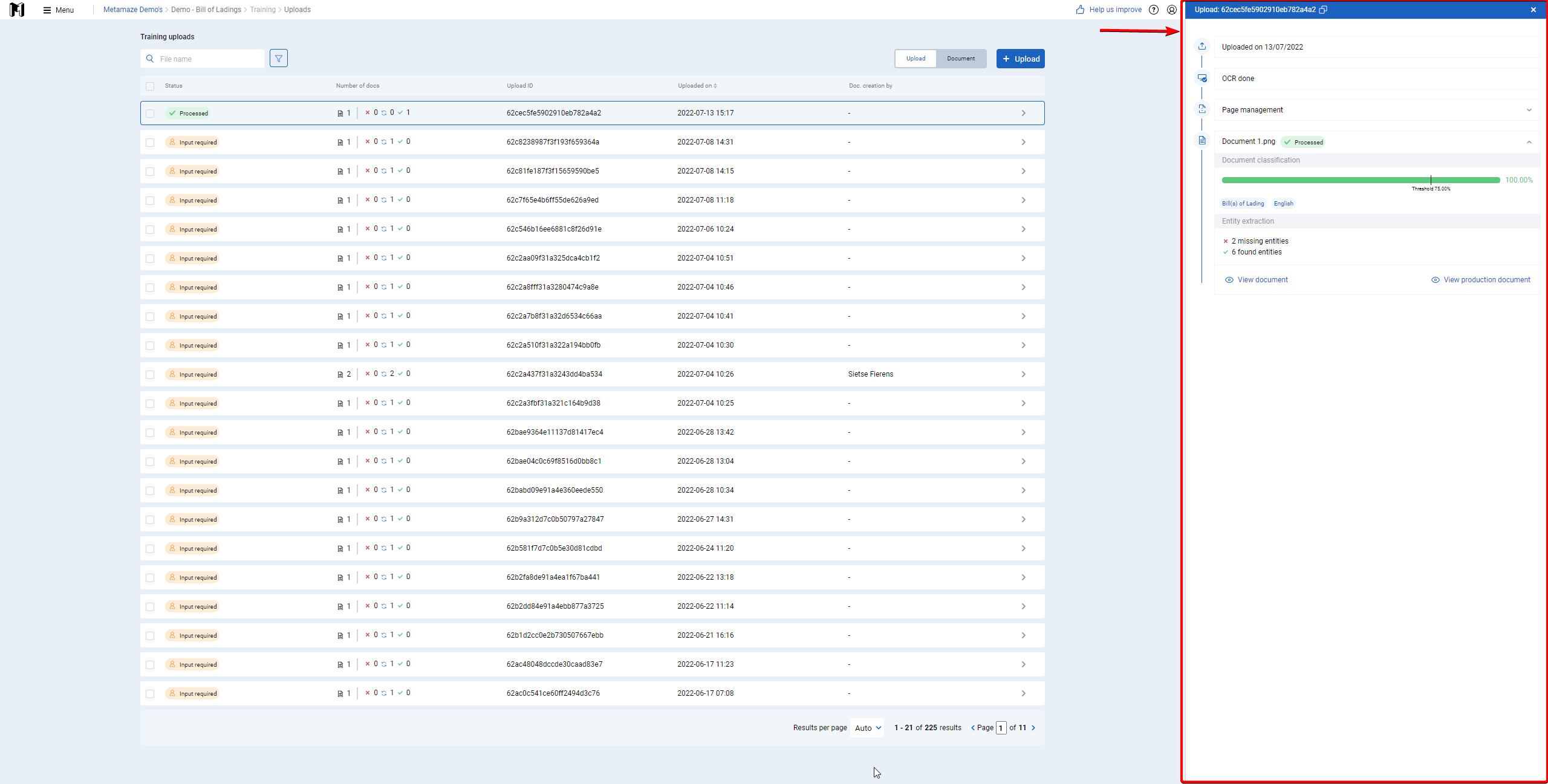Click the File name search field

[203, 59]
